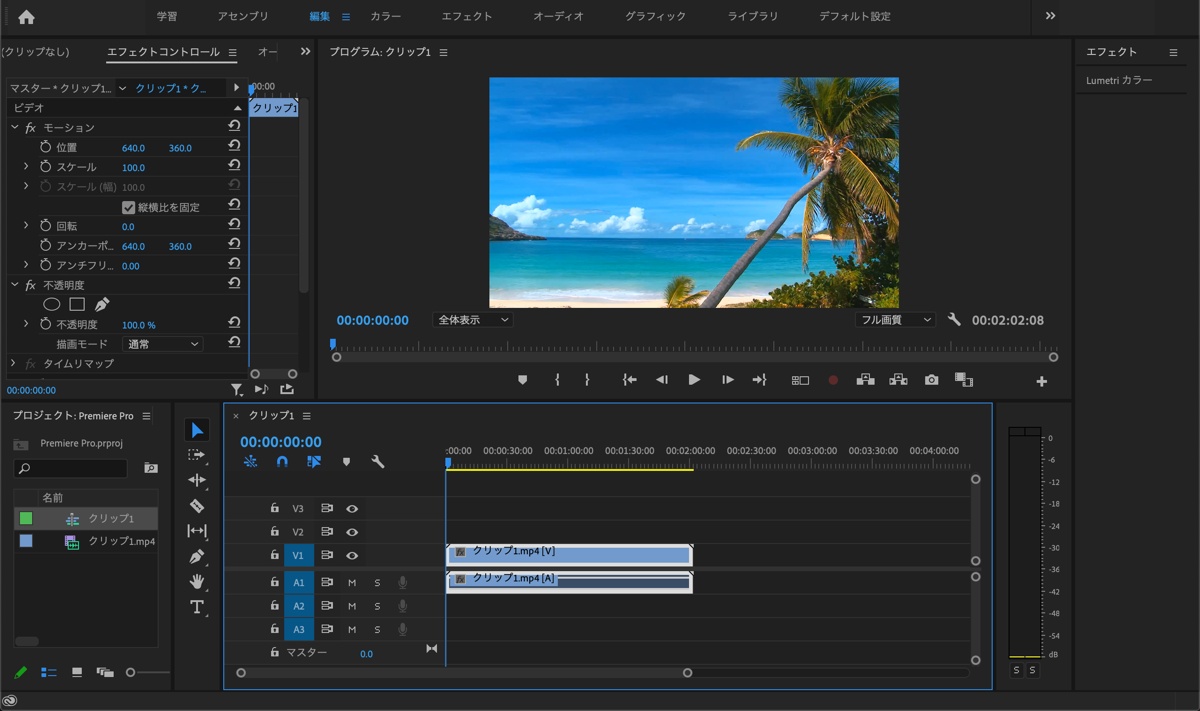1200x711 pixels.
Task: Toggle V2 track visibility eye
Action: pyautogui.click(x=352, y=533)
